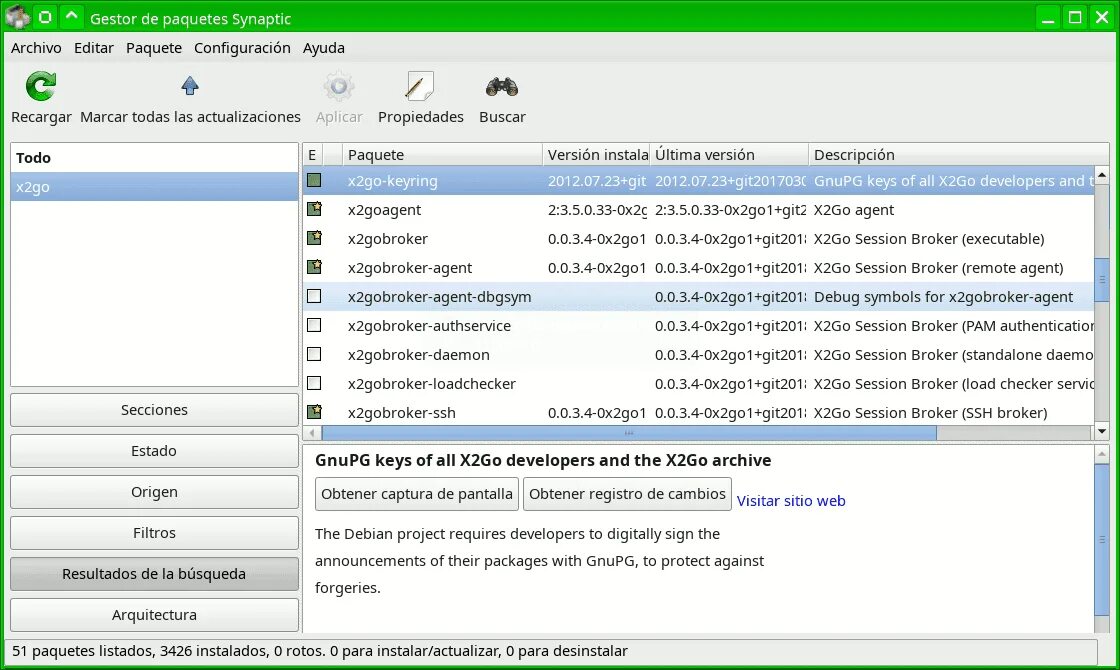Click the Origen button

coord(154,492)
